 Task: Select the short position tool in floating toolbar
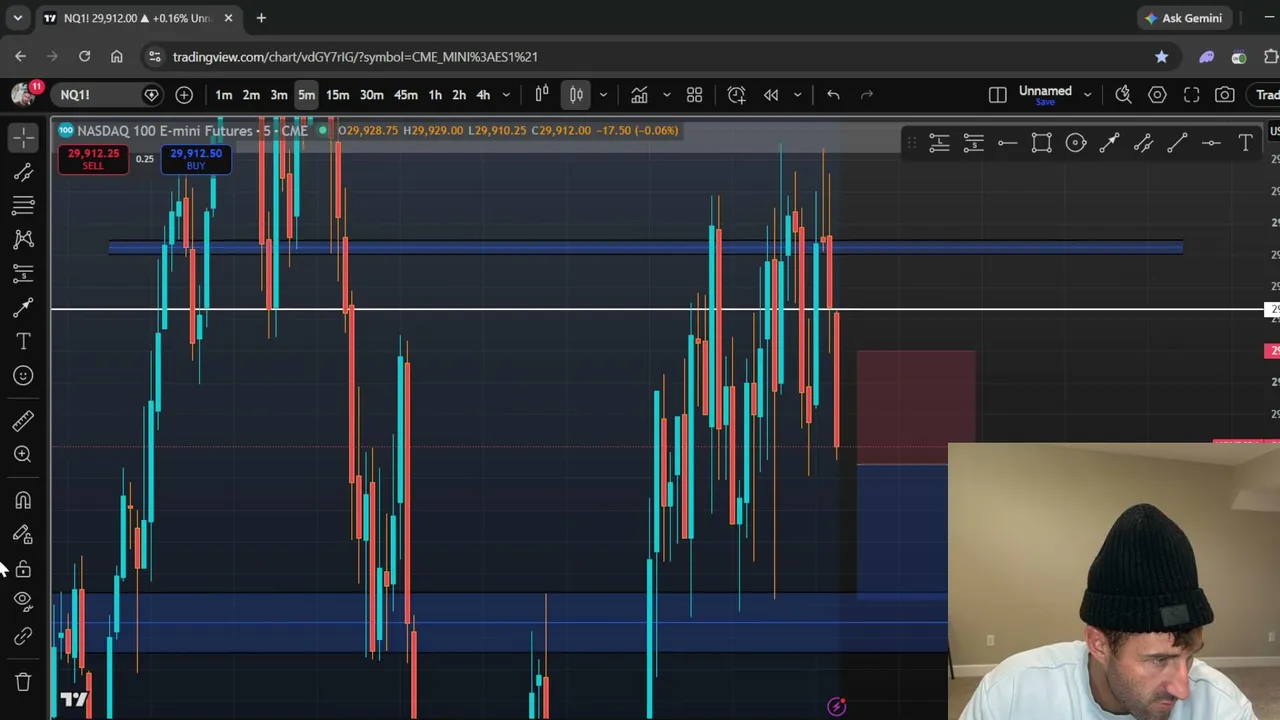click(x=973, y=143)
